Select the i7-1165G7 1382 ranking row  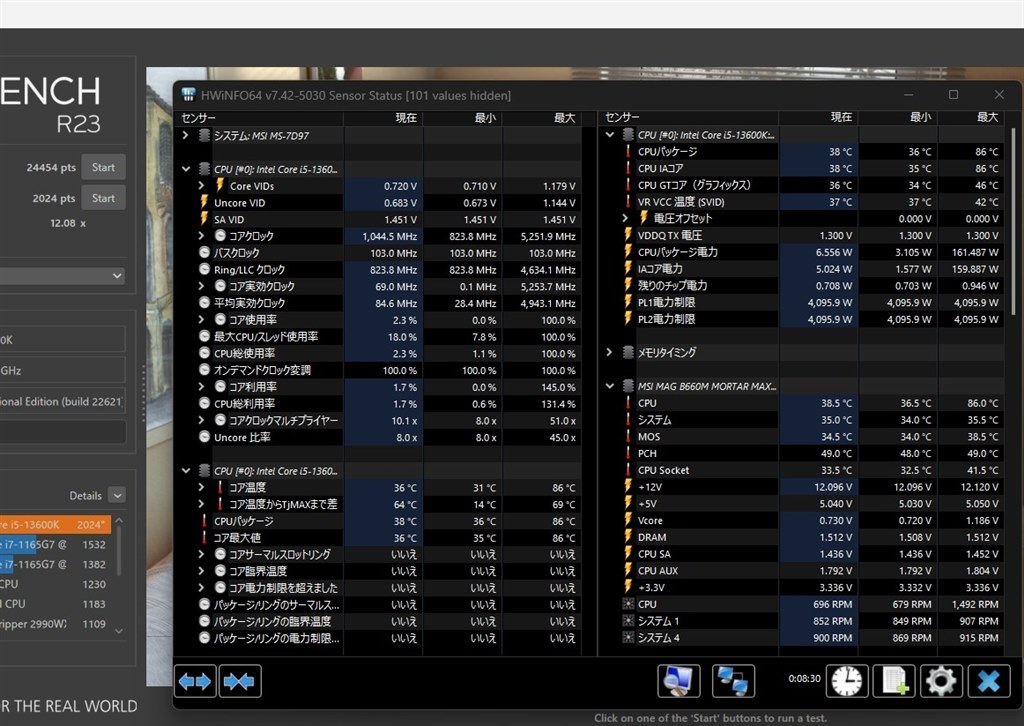(56, 564)
